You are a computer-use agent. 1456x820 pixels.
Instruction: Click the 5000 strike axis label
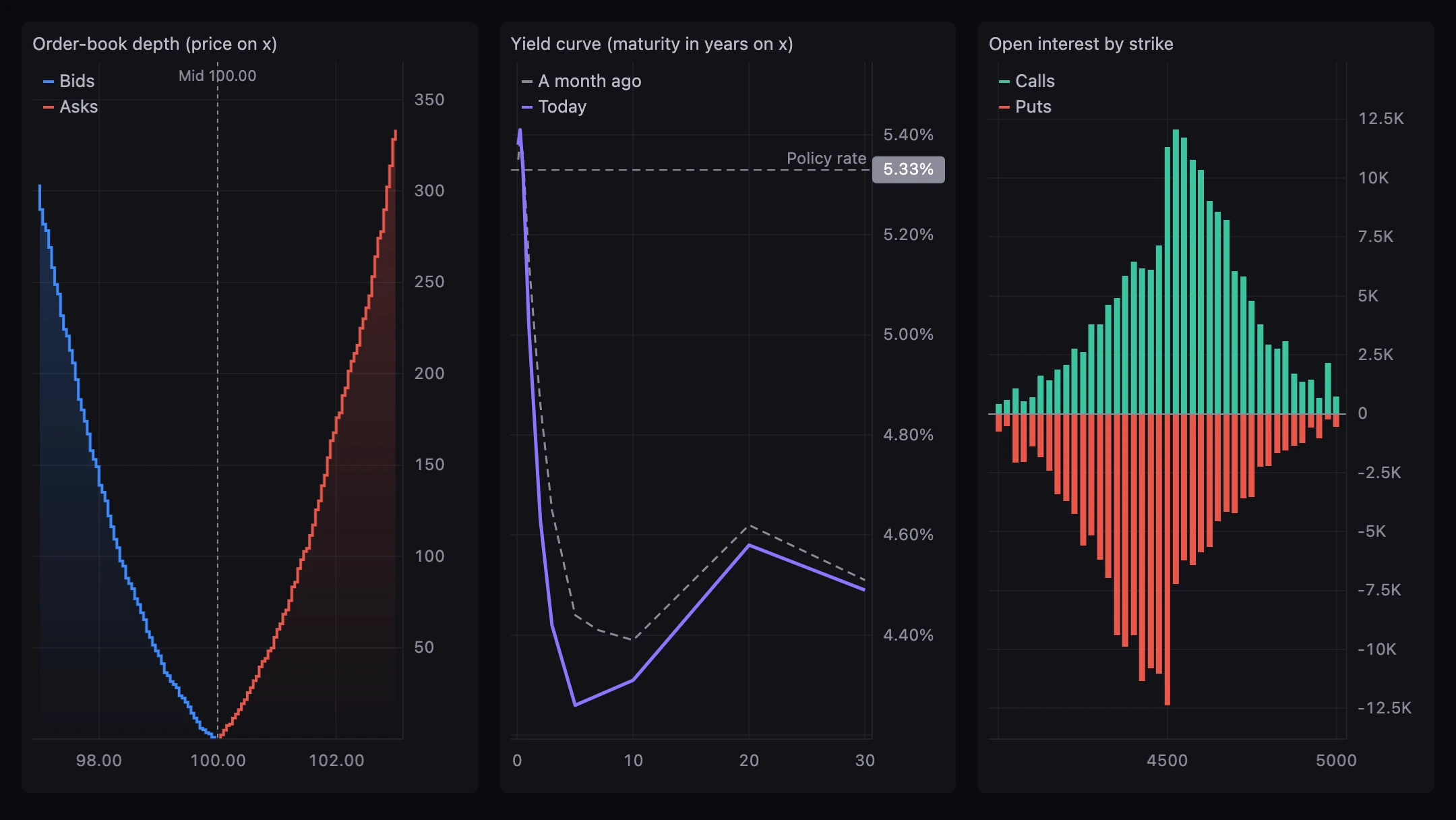pyautogui.click(x=1336, y=761)
